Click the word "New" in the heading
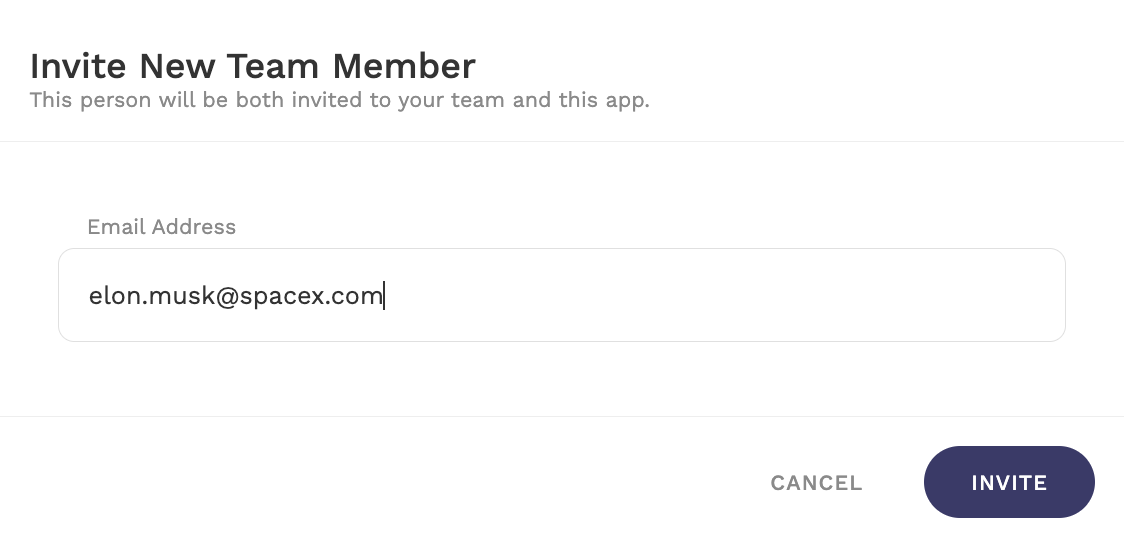 pos(178,66)
